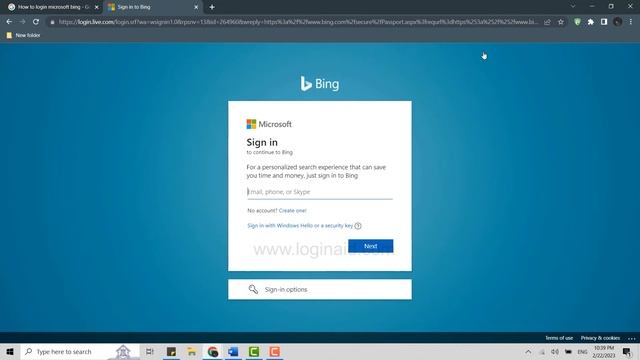Toggle the browser side panel icon

coord(604,22)
